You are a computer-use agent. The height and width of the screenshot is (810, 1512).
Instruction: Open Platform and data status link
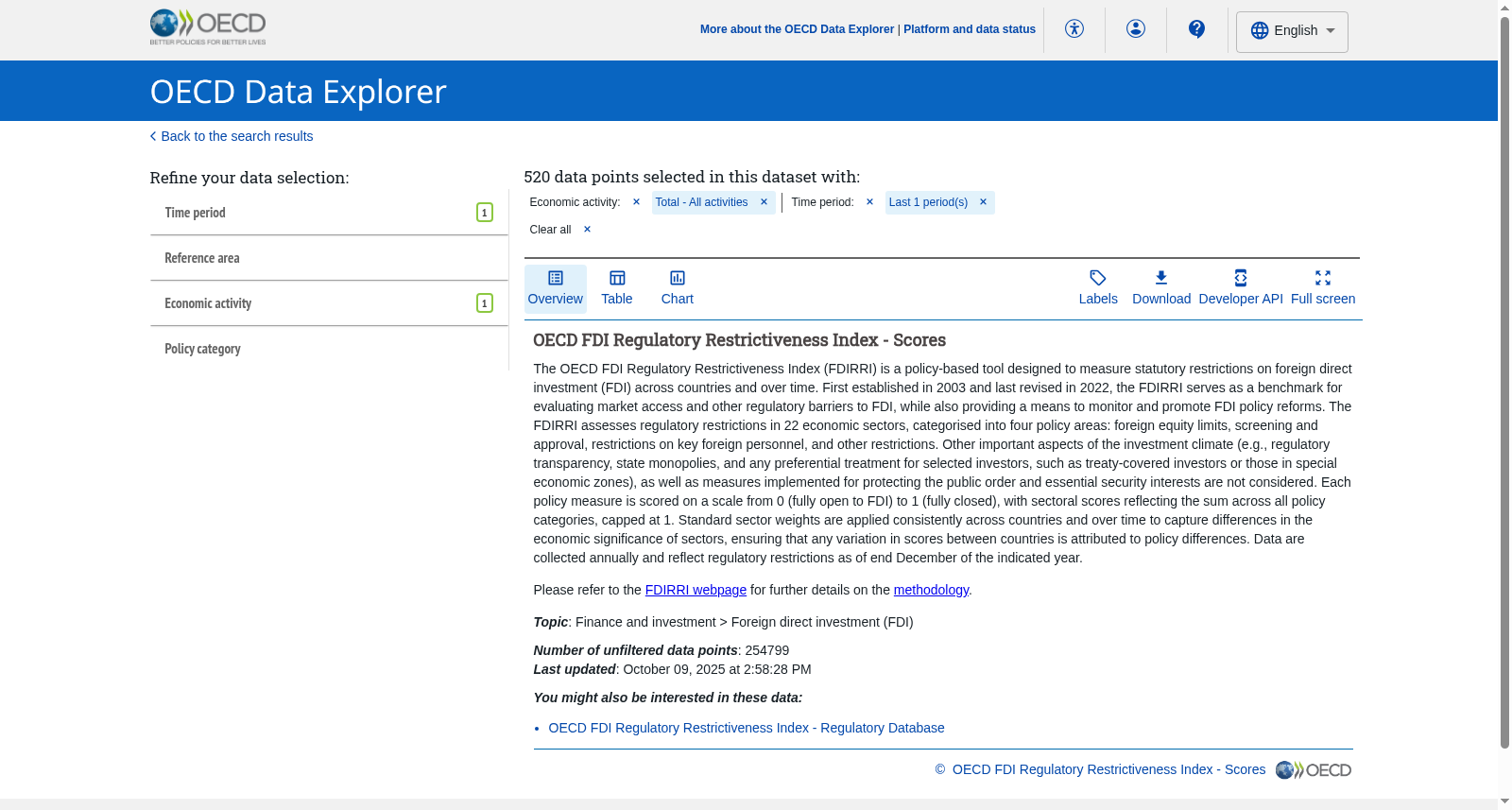coord(970,29)
